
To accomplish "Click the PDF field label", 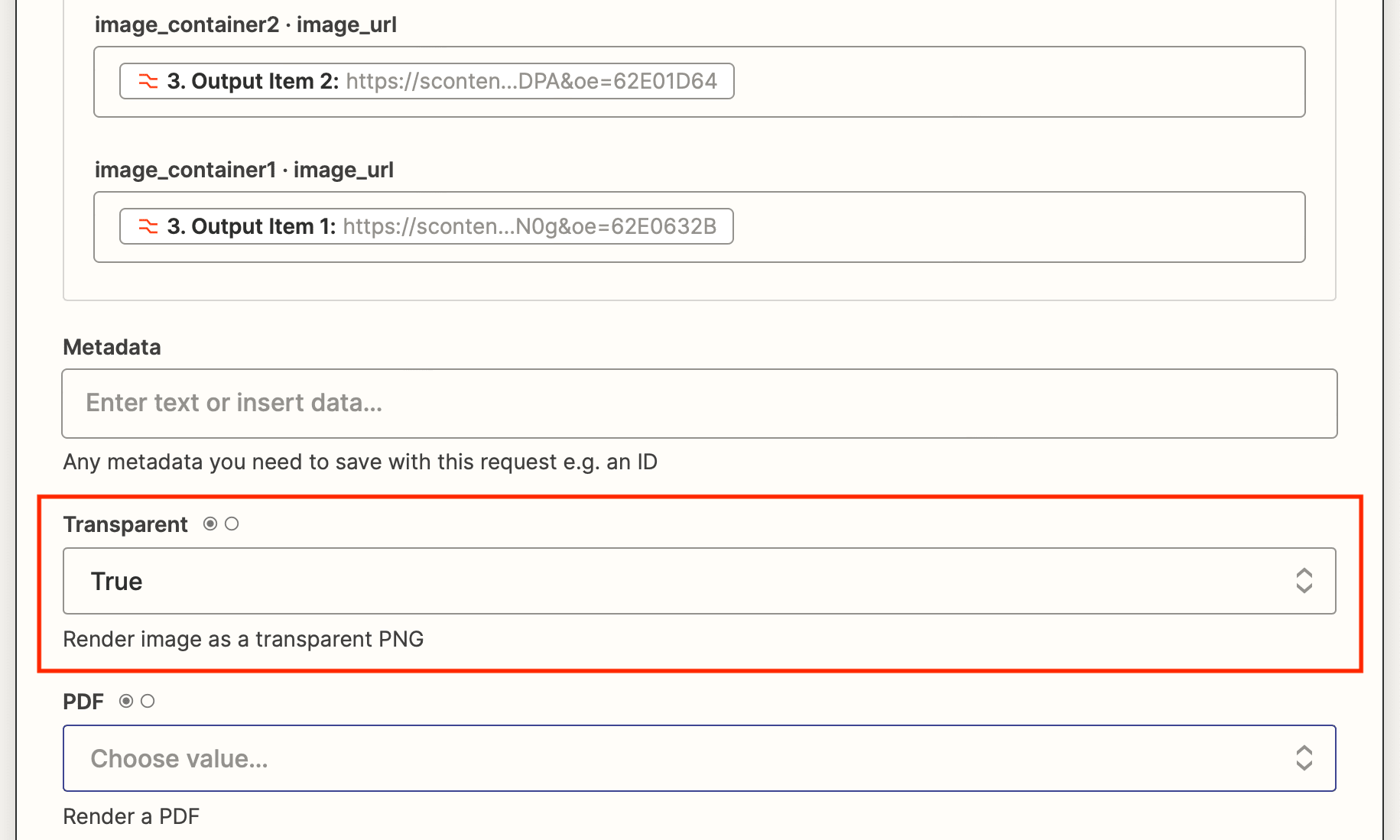I will [x=83, y=700].
